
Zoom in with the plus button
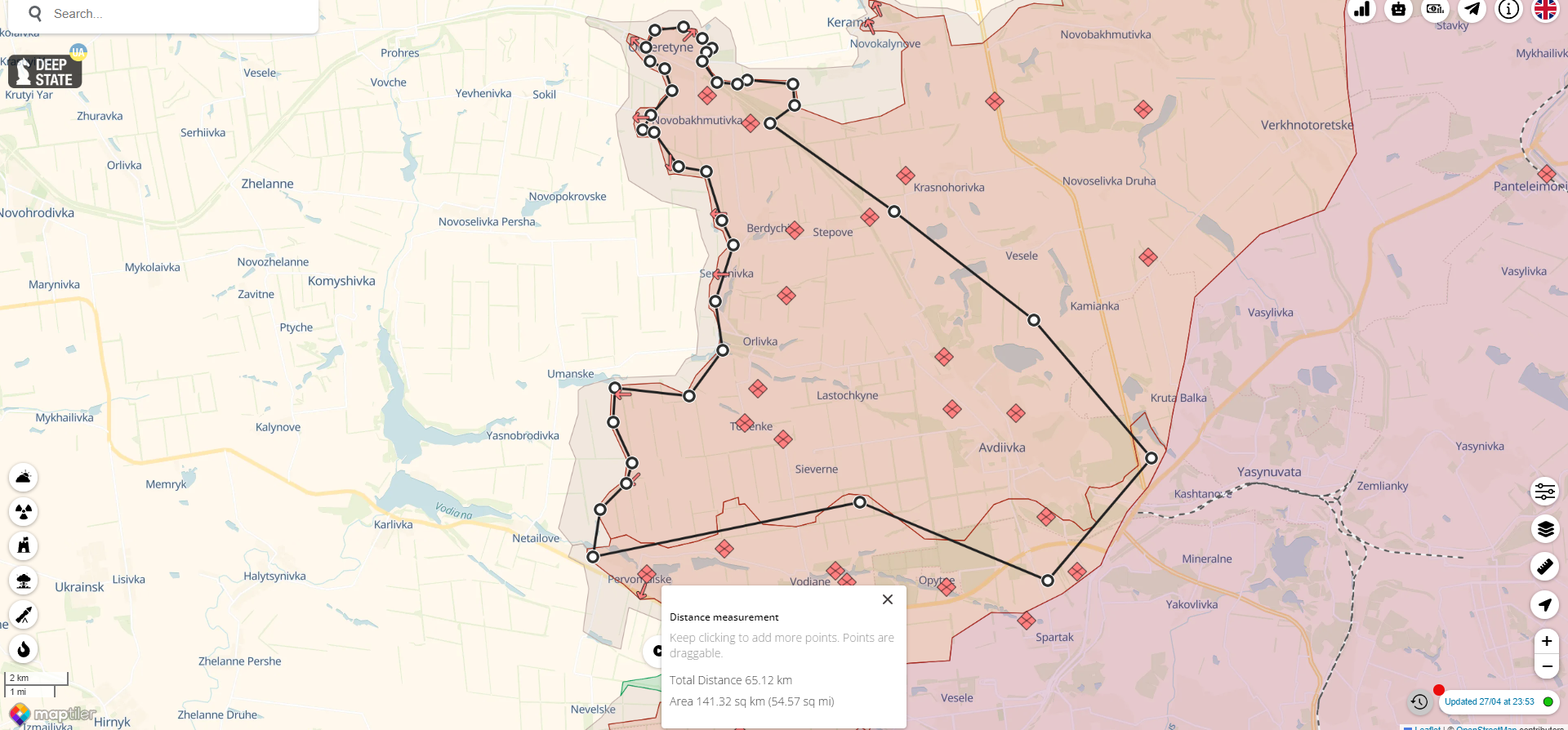point(1547,642)
